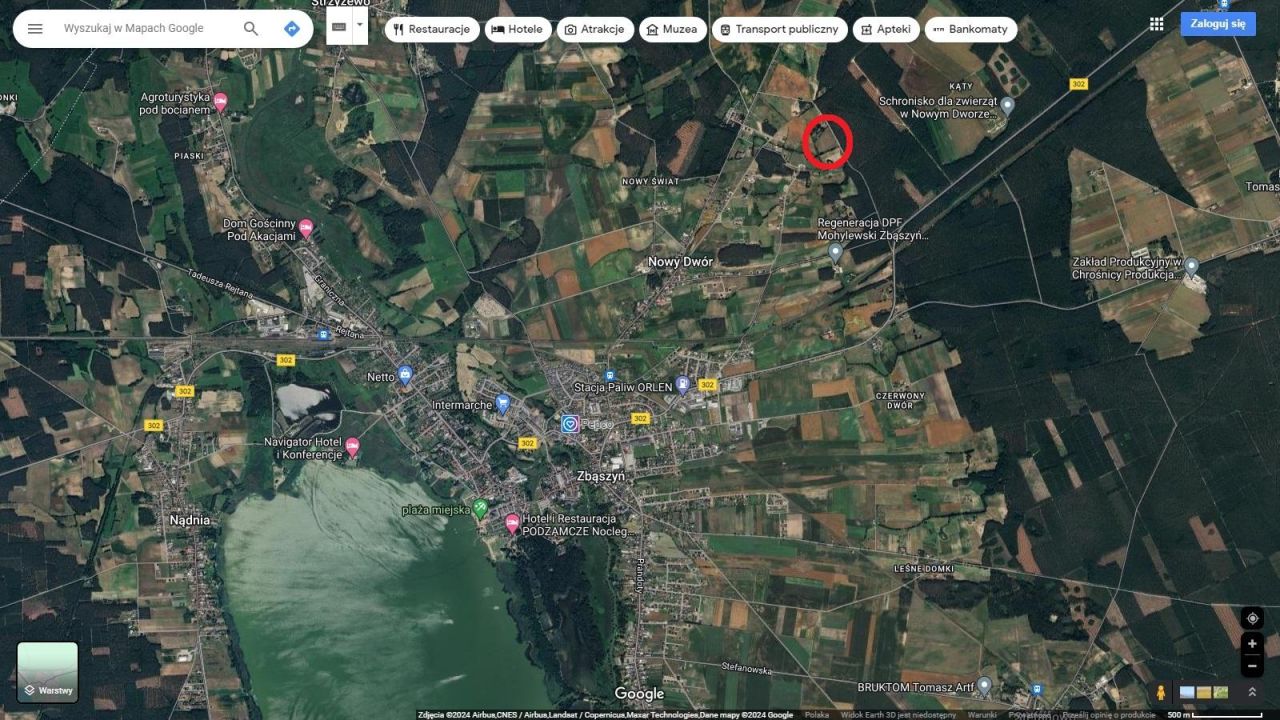
Task: Select the Dom Gościnny Pod Akacjami pin
Action: (306, 229)
